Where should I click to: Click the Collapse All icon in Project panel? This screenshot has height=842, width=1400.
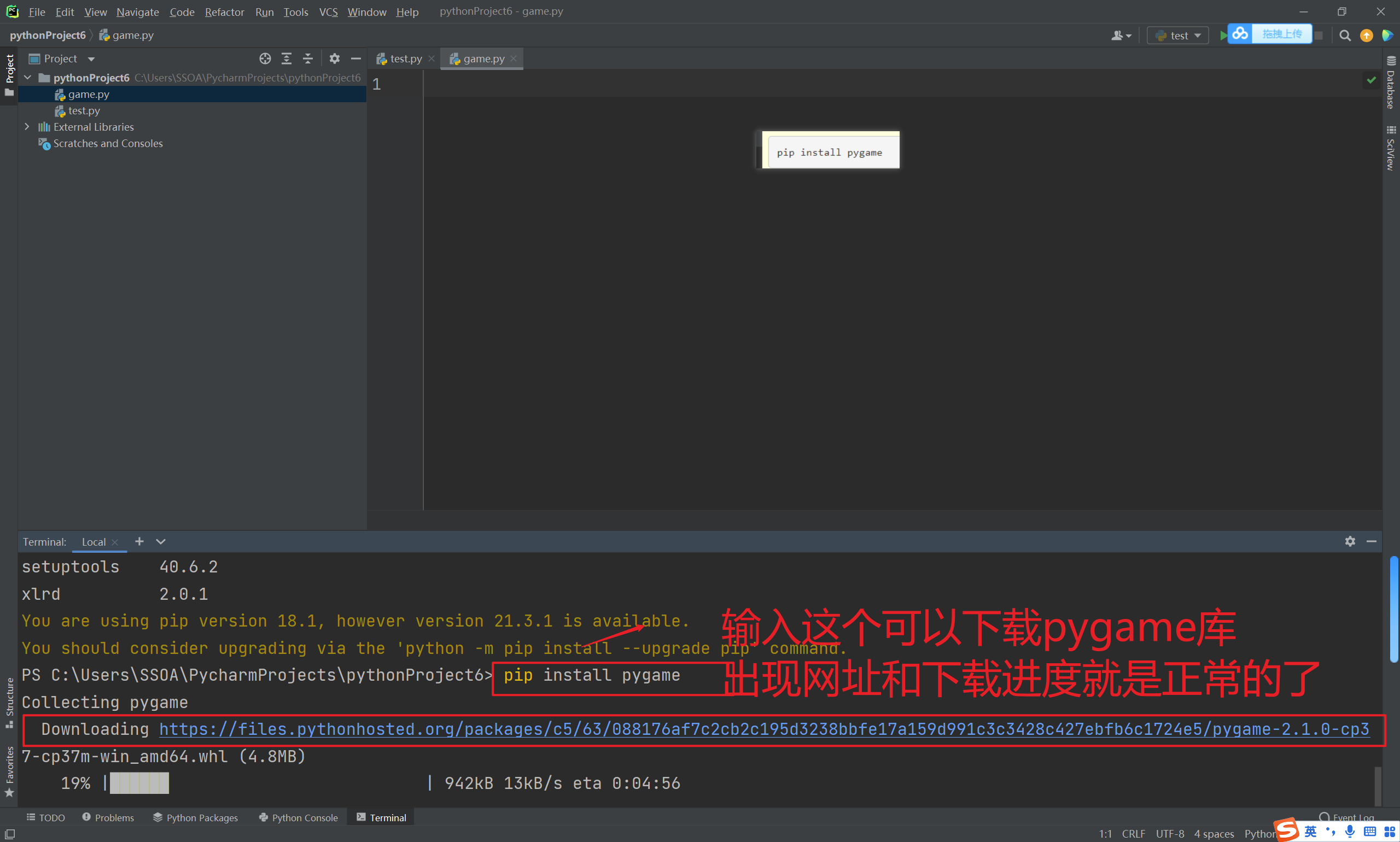[307, 59]
